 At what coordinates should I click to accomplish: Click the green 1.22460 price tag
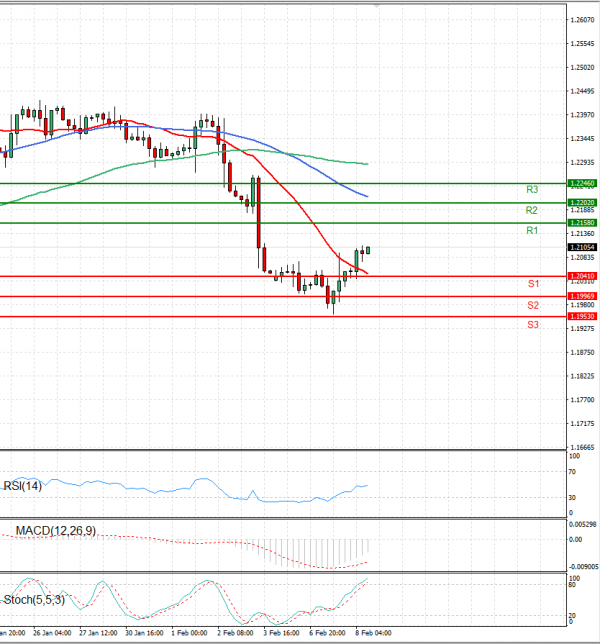[x=582, y=183]
